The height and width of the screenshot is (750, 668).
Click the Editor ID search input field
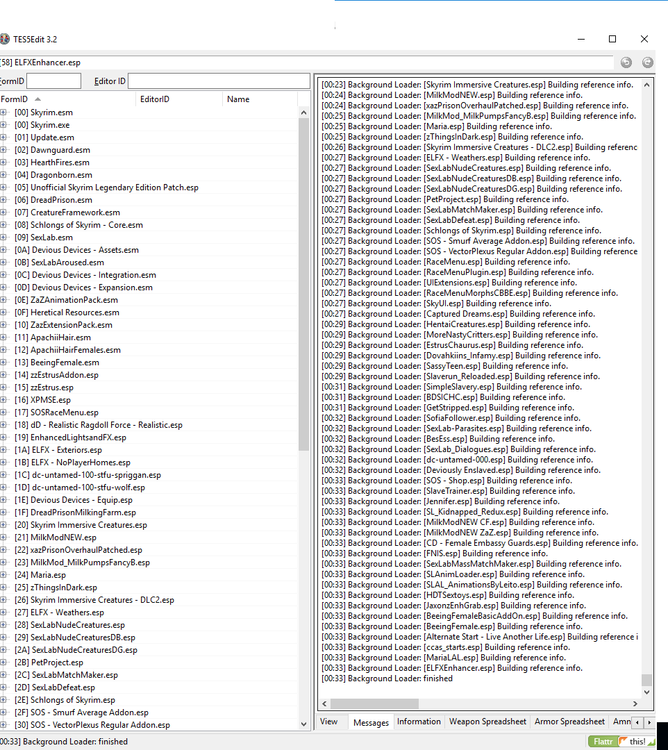point(219,81)
